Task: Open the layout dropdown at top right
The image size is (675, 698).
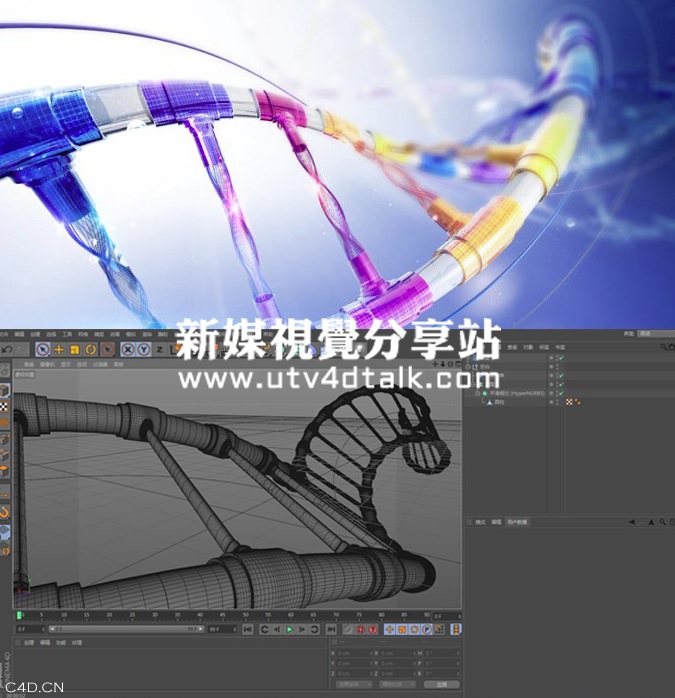Action: pos(656,333)
